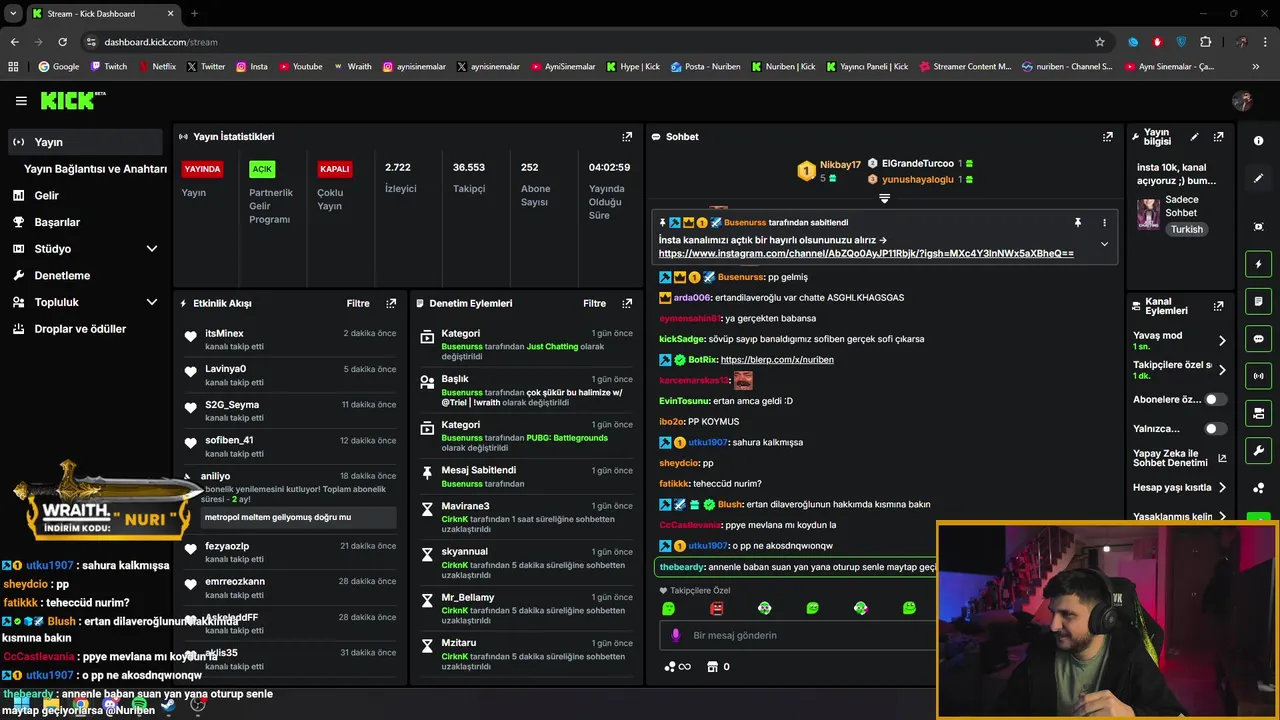This screenshot has height=720, width=1280.
Task: Click username Nikbay17 in leaderboard
Action: click(x=840, y=164)
